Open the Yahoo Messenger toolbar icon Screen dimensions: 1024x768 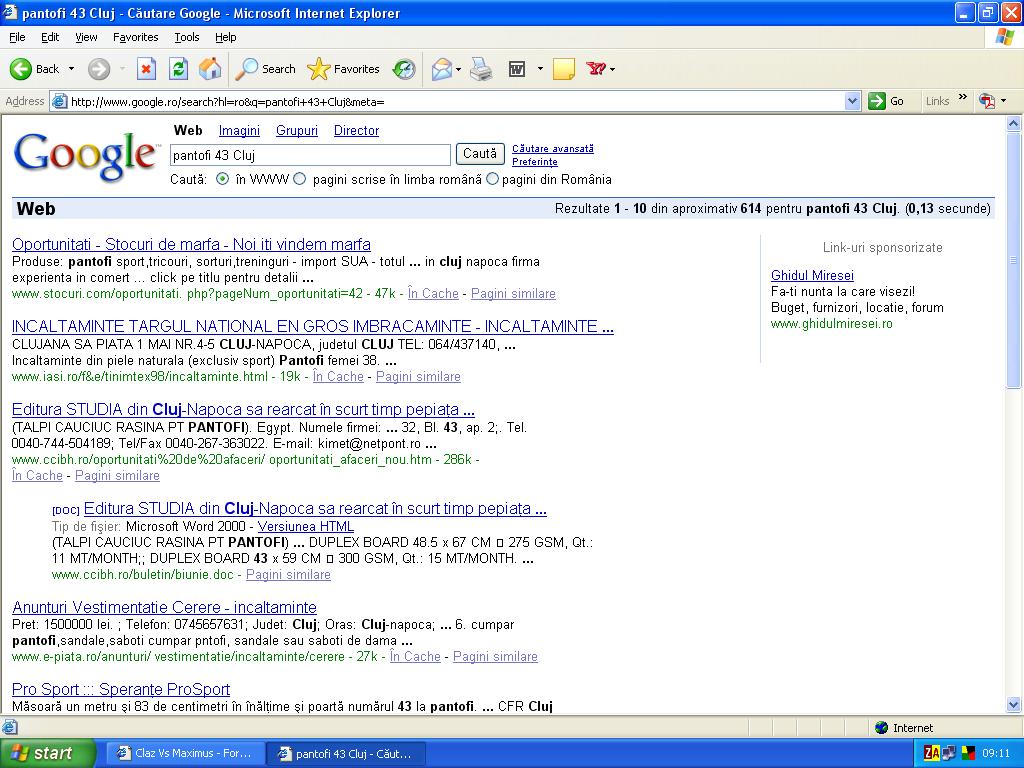pyautogui.click(x=596, y=69)
